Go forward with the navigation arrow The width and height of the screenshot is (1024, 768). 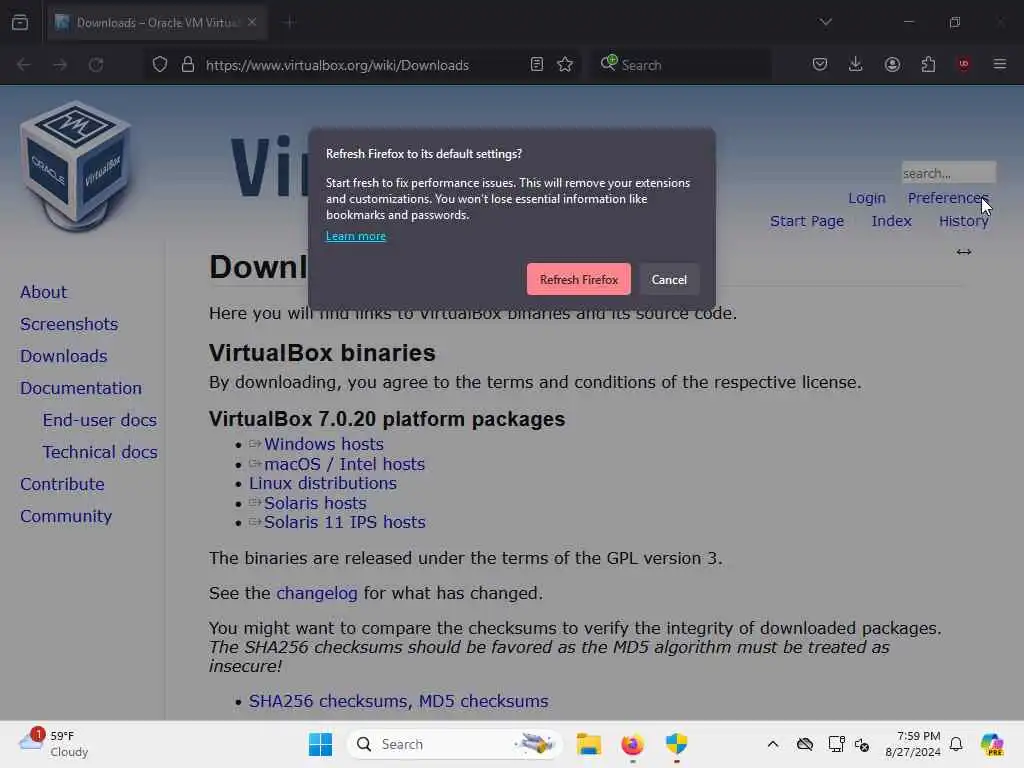[x=60, y=65]
